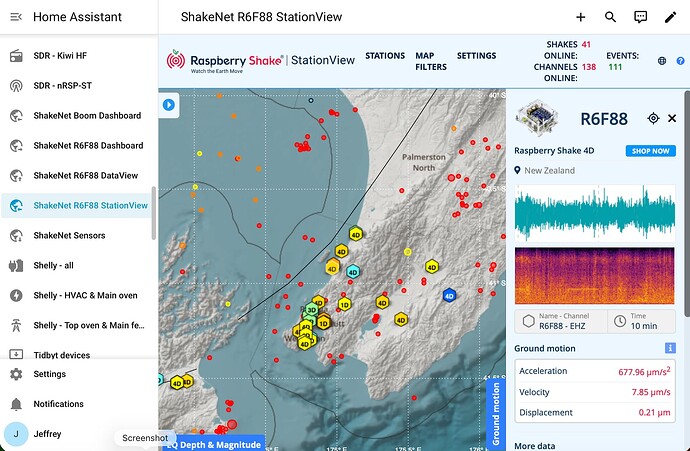The width and height of the screenshot is (690, 451).
Task: Click the globe language icon
Action: coord(662,61)
